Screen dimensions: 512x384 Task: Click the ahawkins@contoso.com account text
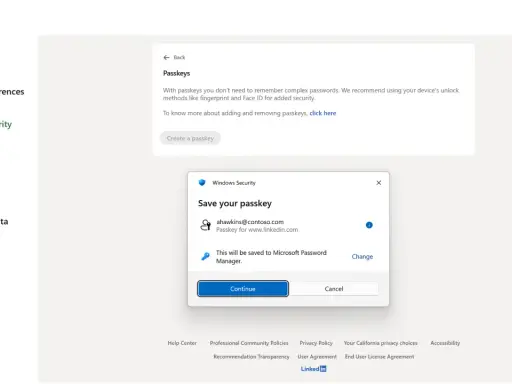pos(250,222)
